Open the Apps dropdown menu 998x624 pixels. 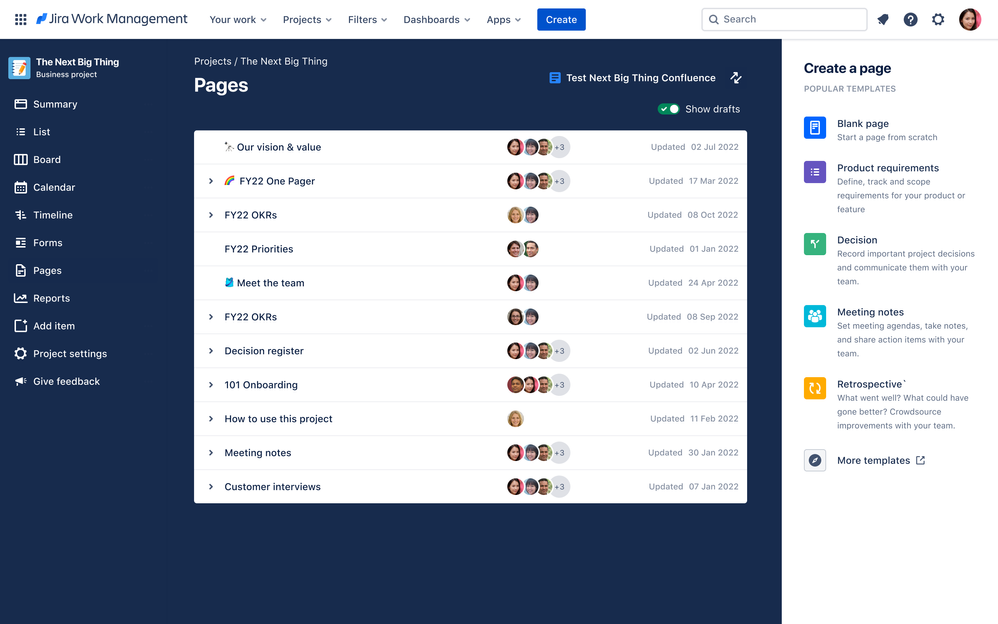(x=503, y=20)
